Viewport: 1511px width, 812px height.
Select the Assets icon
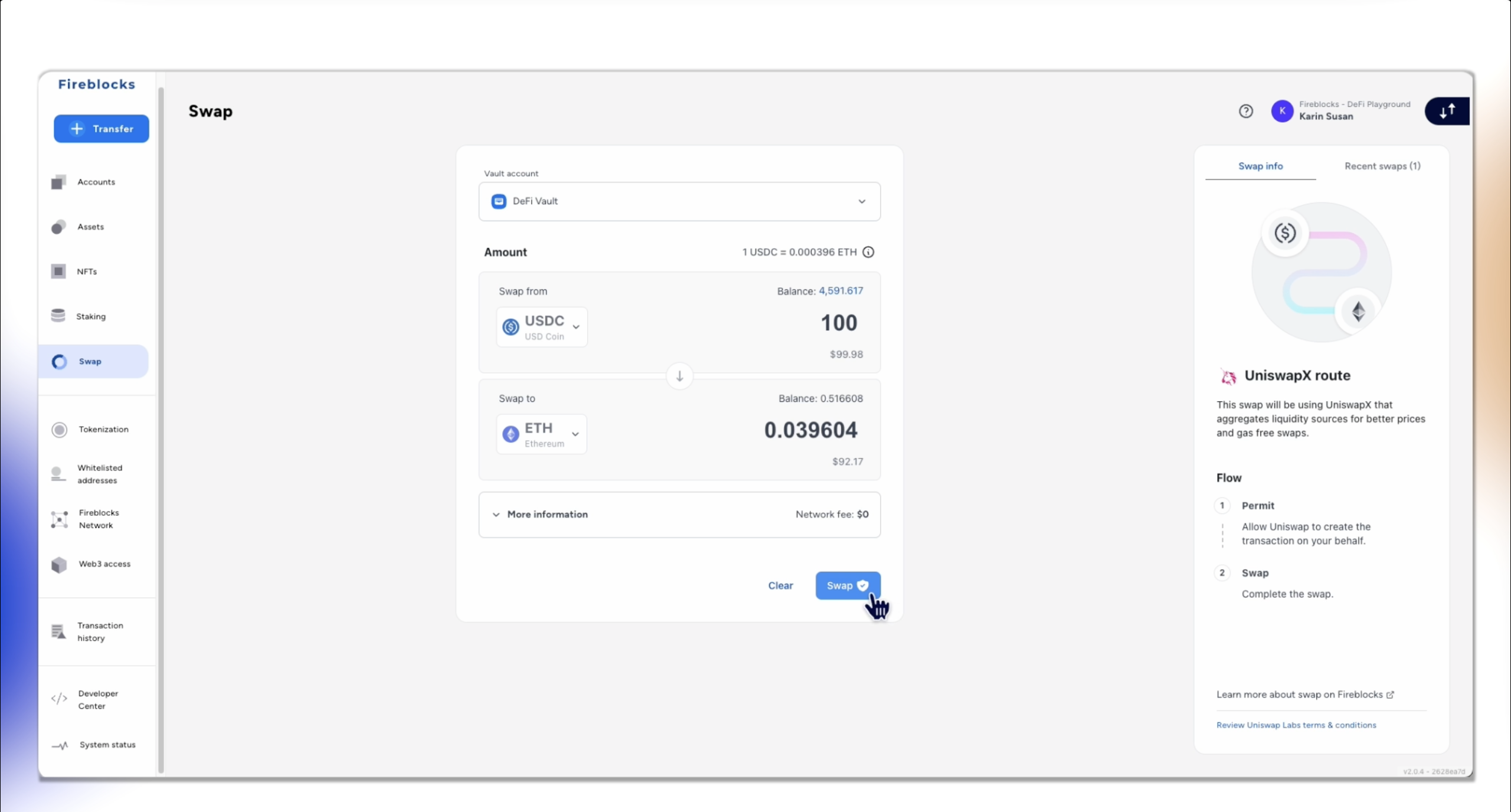[x=90, y=227]
